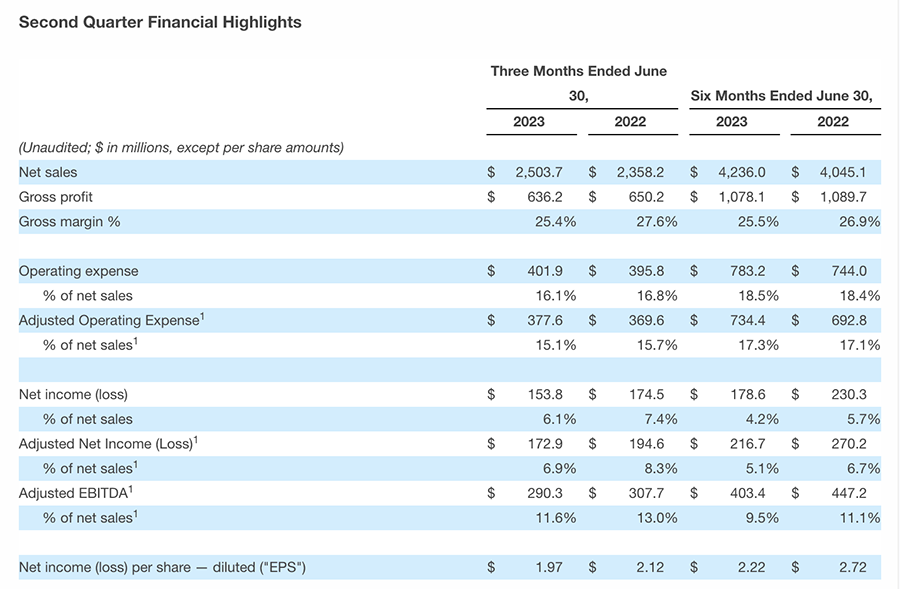This screenshot has height=589, width=900.
Task: Click the Adjusted EBITDA row label
Action: (76, 492)
